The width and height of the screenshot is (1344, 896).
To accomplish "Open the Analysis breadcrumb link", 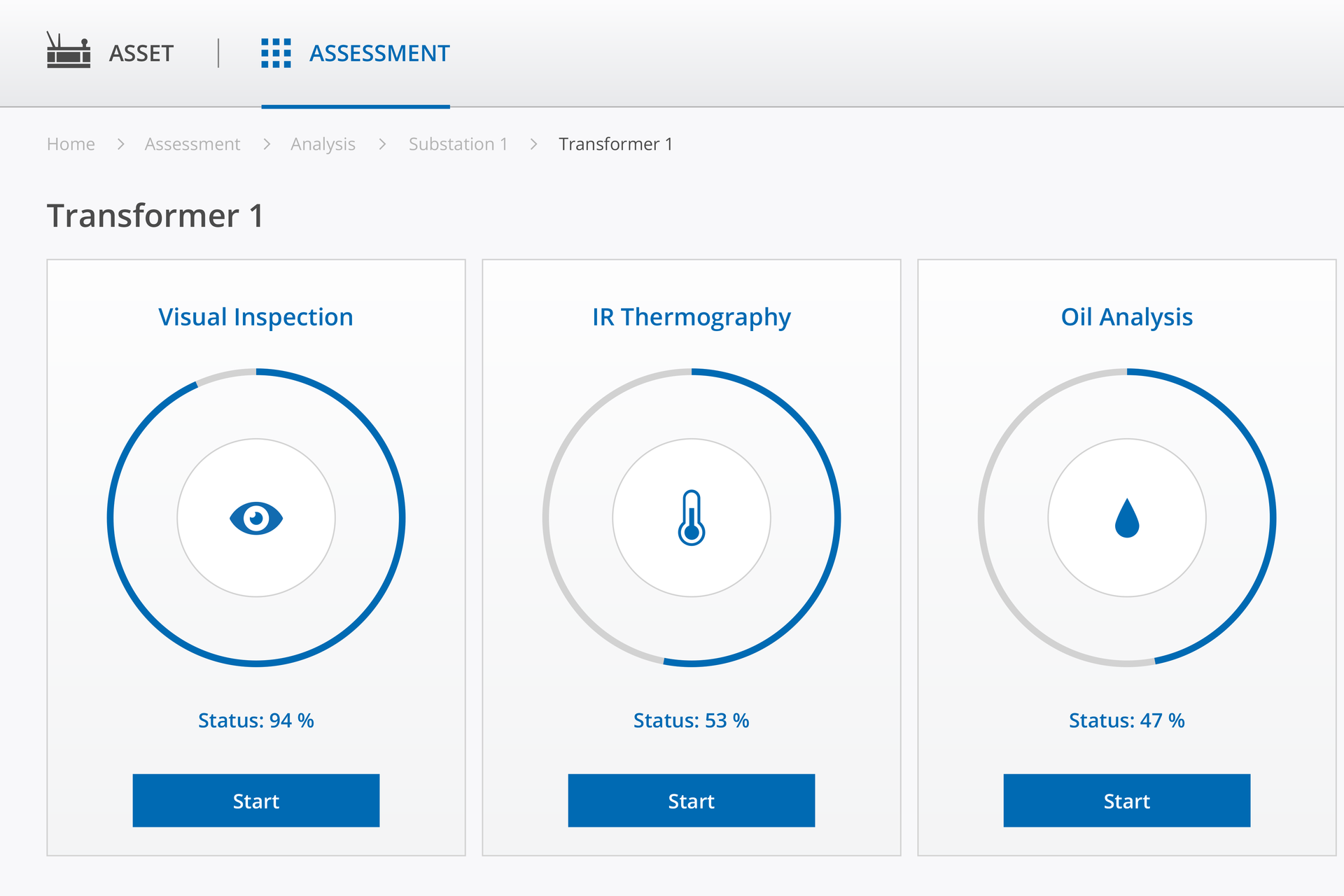I will click(x=323, y=144).
